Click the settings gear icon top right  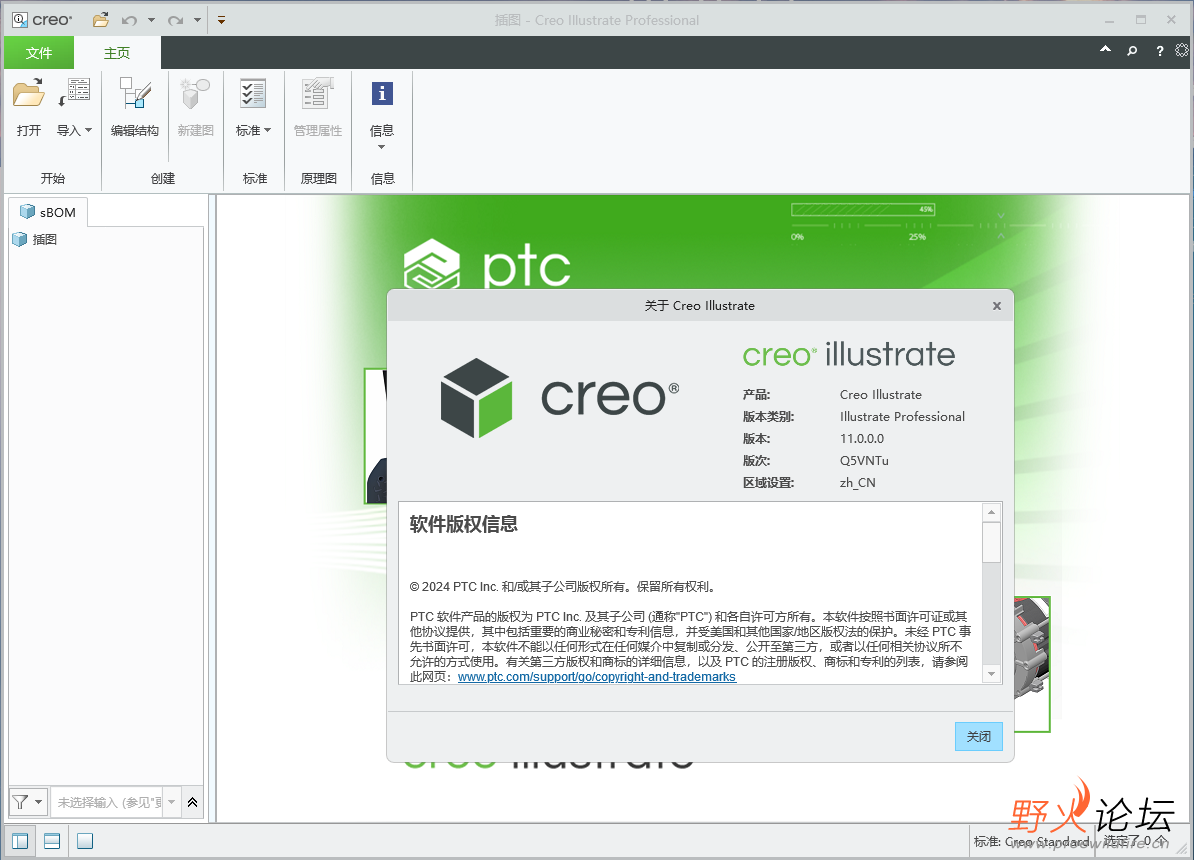pos(1182,50)
